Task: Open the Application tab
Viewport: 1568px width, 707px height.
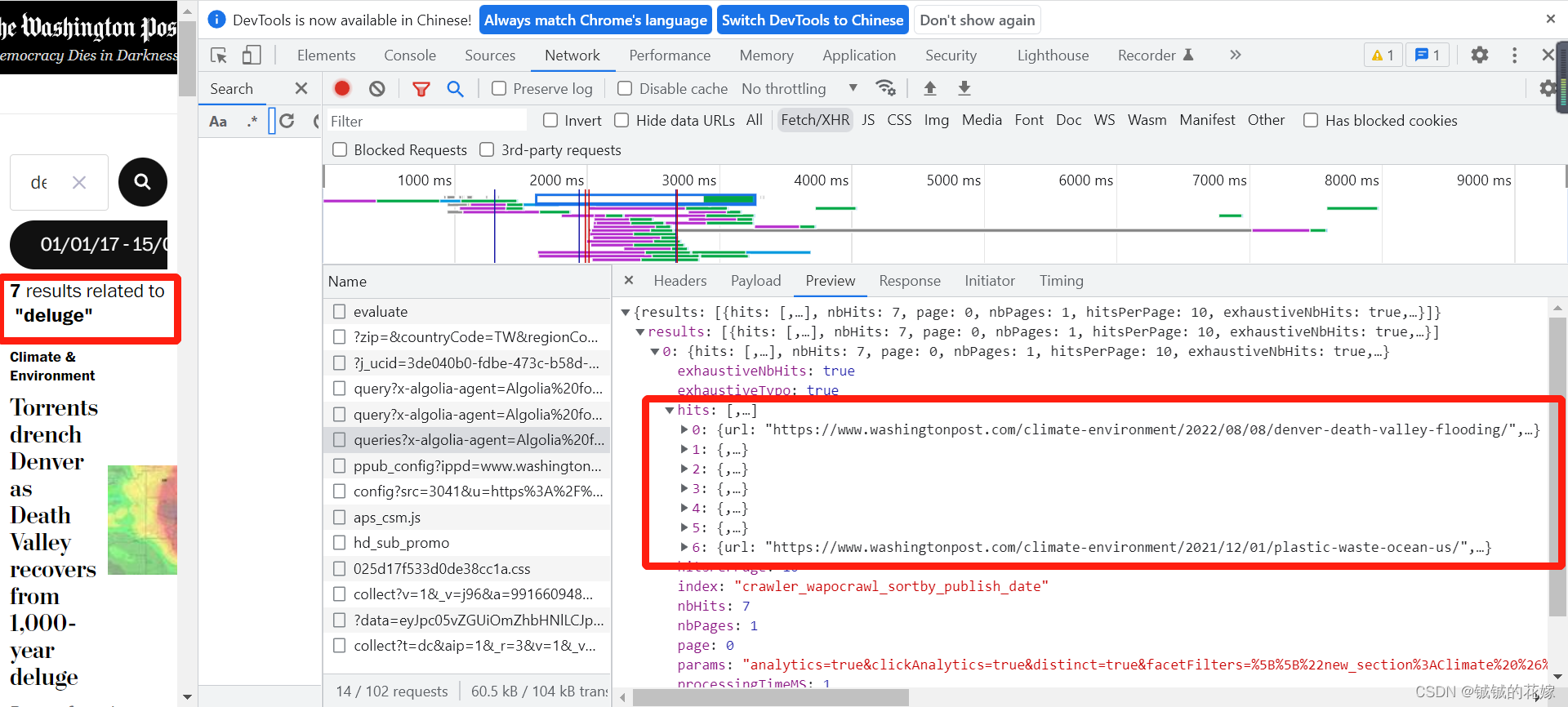Action: (859, 55)
